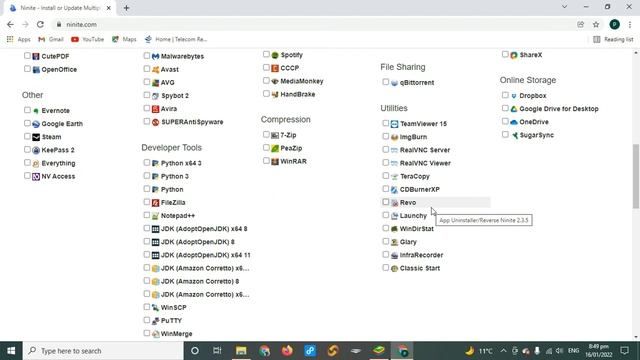Select the WinSCP checkbox
640x360 pixels.
click(147, 307)
